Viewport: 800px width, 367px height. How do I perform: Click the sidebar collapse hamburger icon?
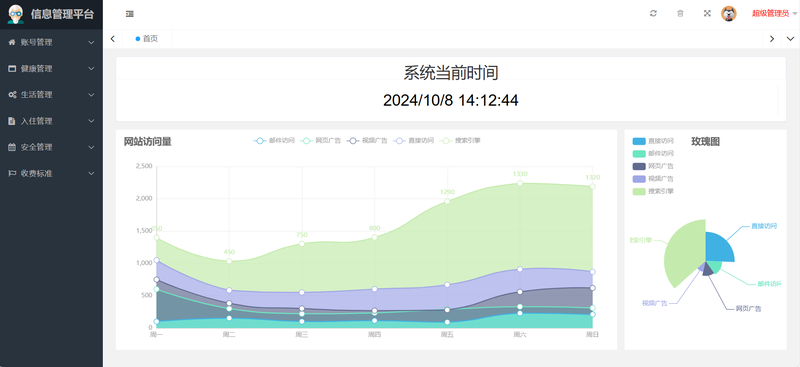pyautogui.click(x=130, y=14)
